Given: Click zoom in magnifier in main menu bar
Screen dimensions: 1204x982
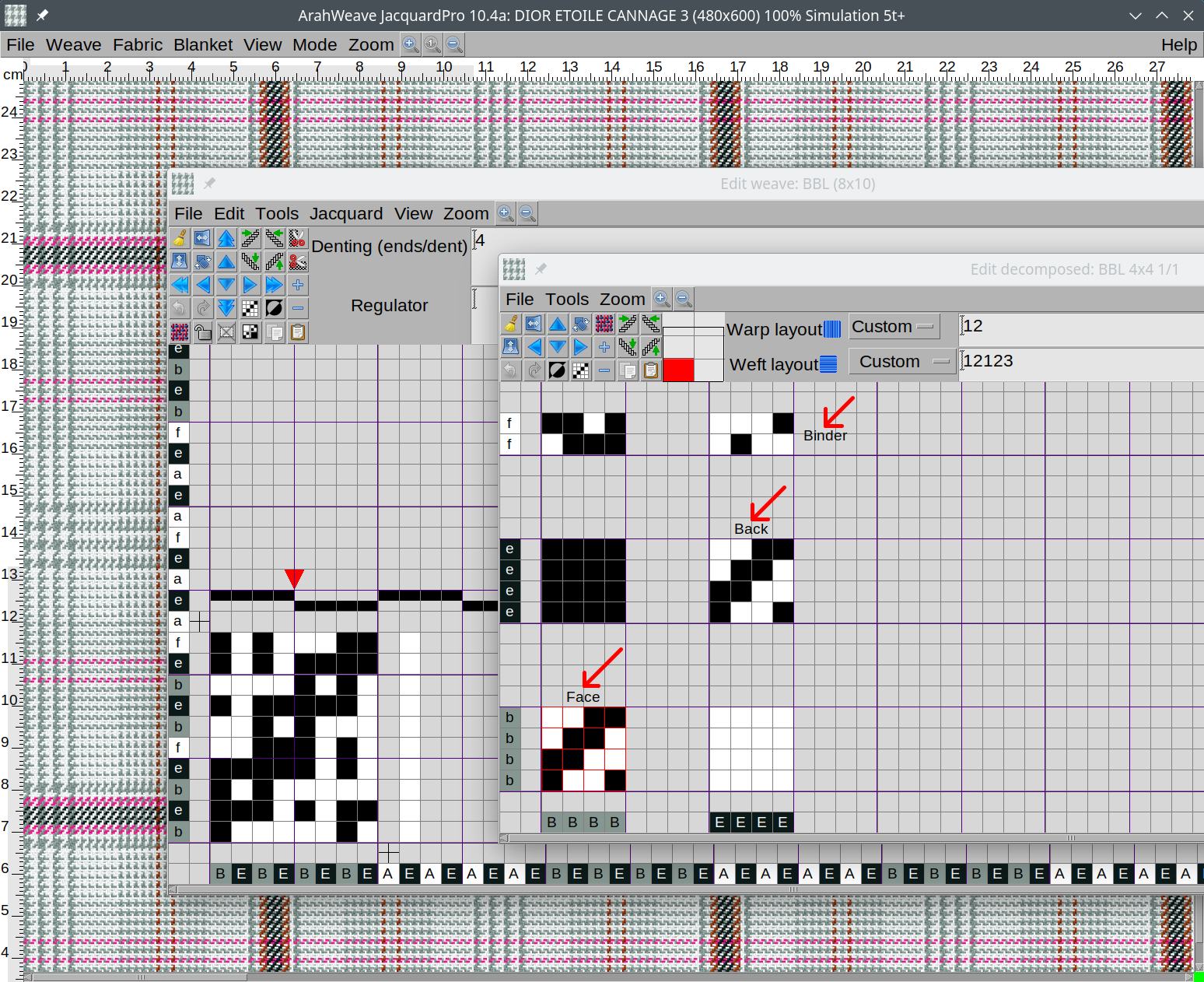Looking at the screenshot, I should coord(410,45).
